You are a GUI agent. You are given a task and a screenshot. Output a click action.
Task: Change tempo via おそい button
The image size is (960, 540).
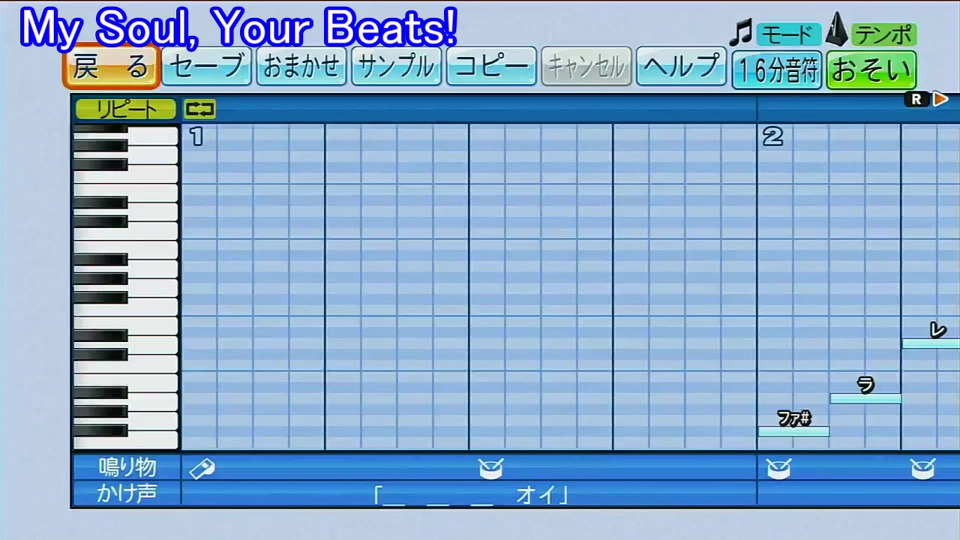pos(871,70)
